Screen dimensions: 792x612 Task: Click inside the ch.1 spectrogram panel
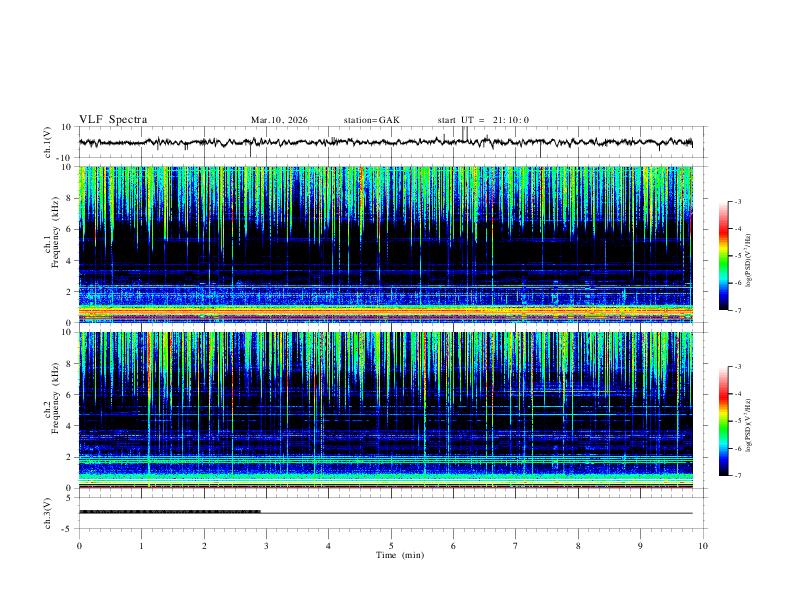386,244
